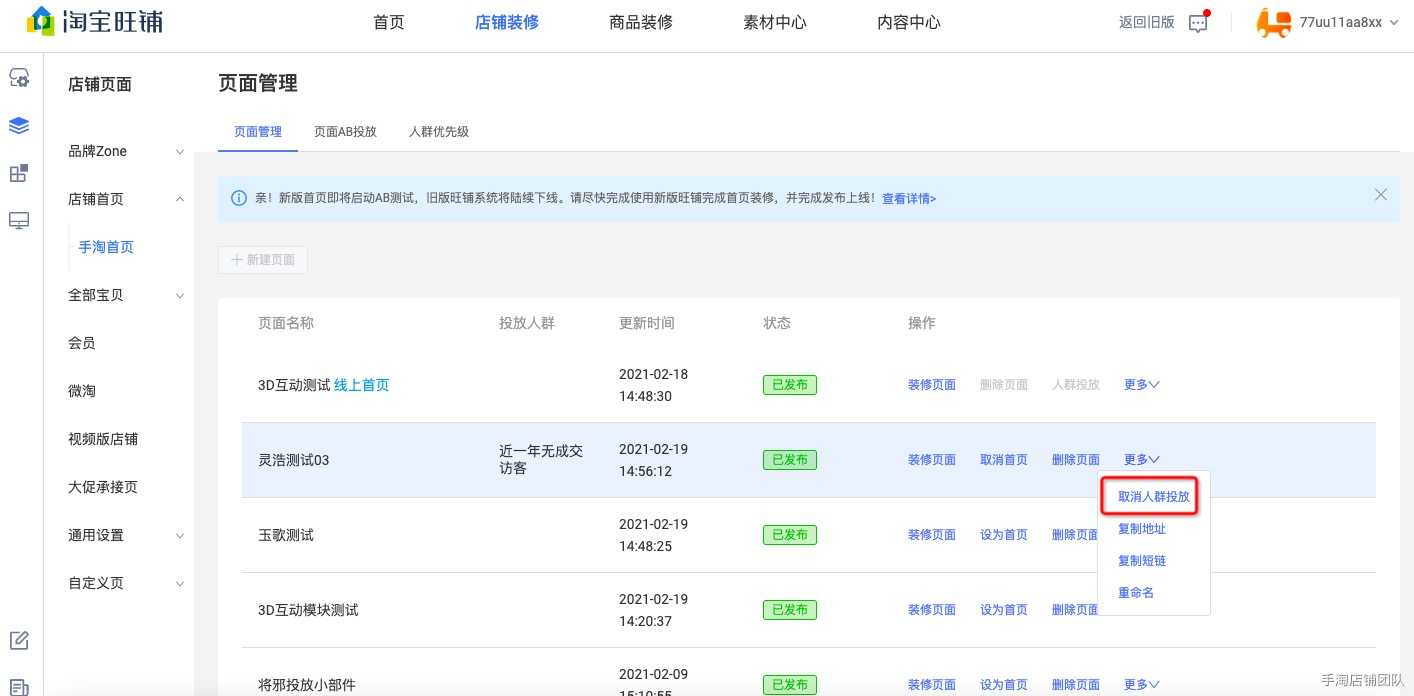Select the layers stack sidebar icon

(19, 126)
